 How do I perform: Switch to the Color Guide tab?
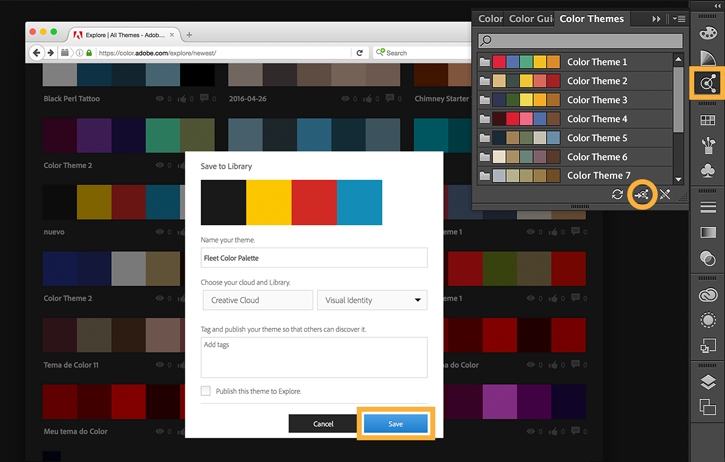point(530,19)
